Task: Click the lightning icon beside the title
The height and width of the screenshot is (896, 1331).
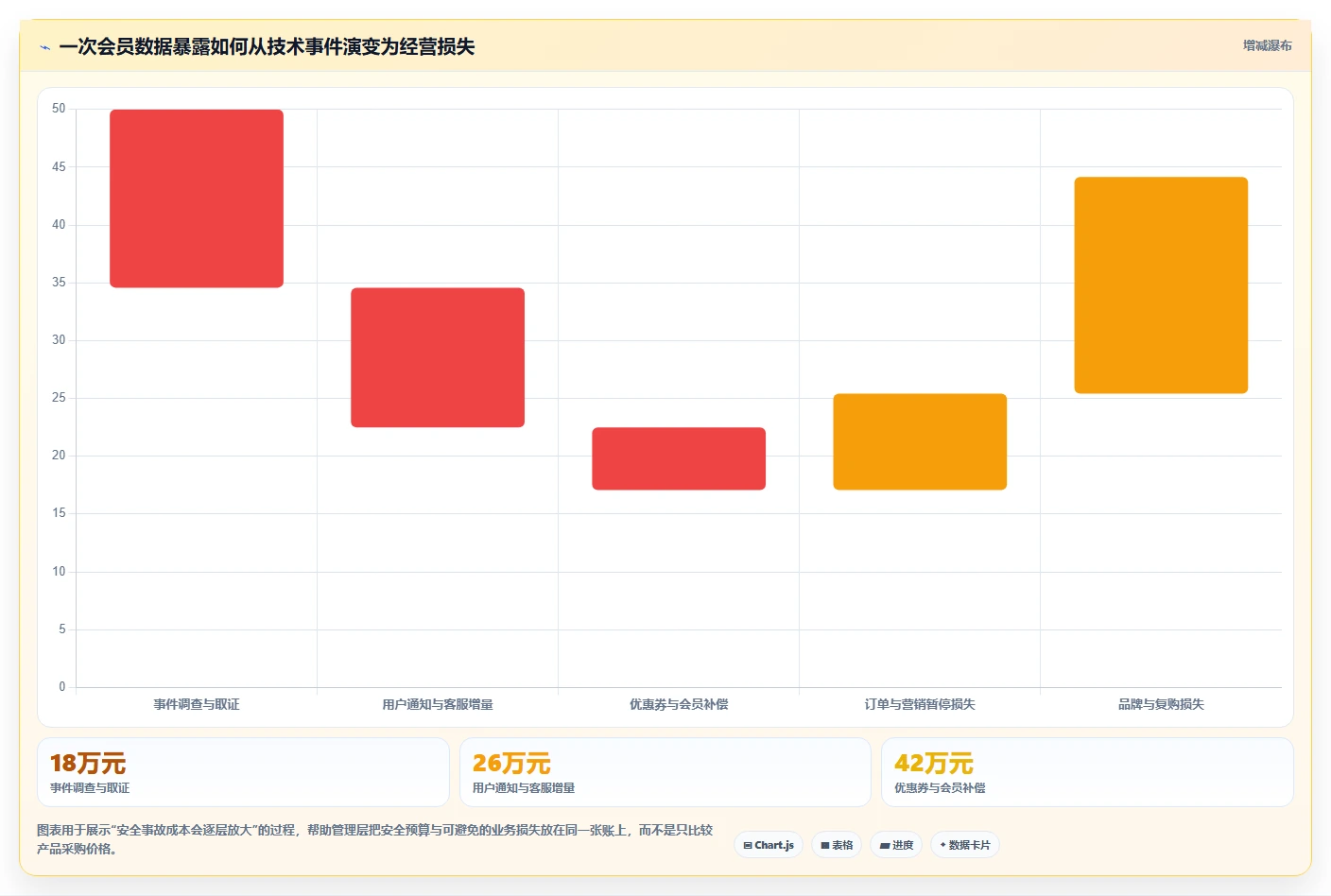Action: [44, 47]
